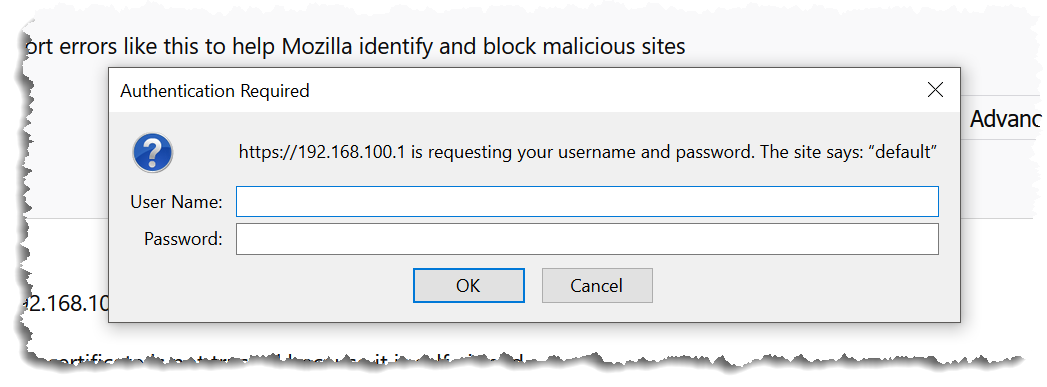
Task: Select the Password label
Action: (x=183, y=239)
